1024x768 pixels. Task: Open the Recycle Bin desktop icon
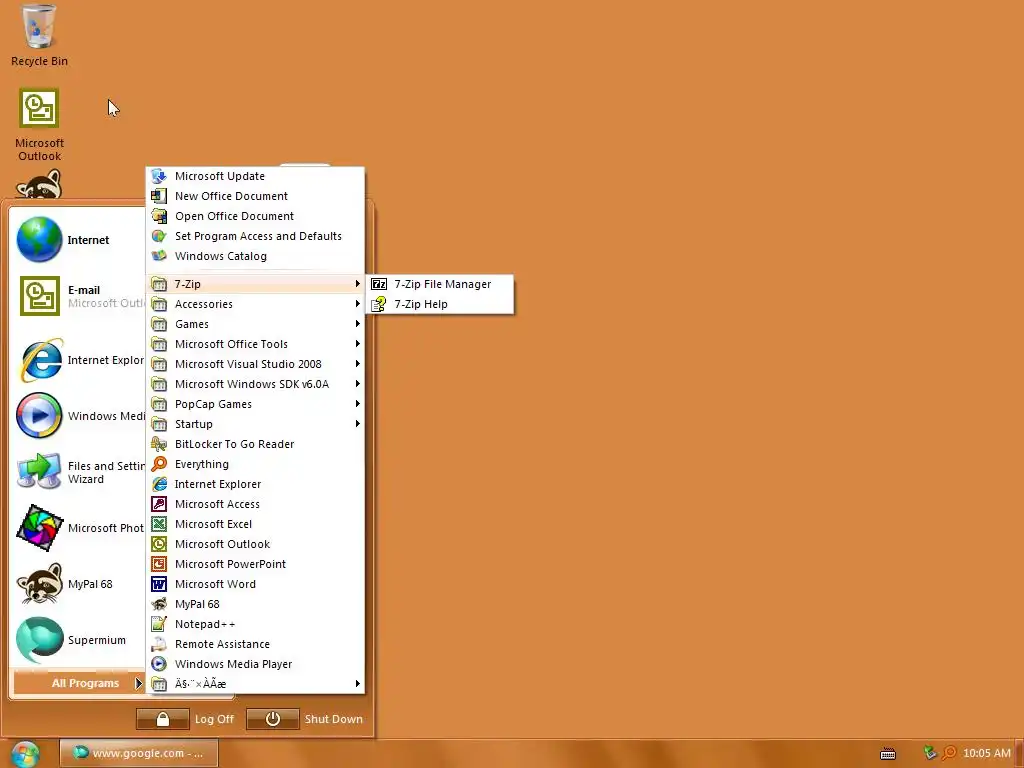tap(39, 36)
